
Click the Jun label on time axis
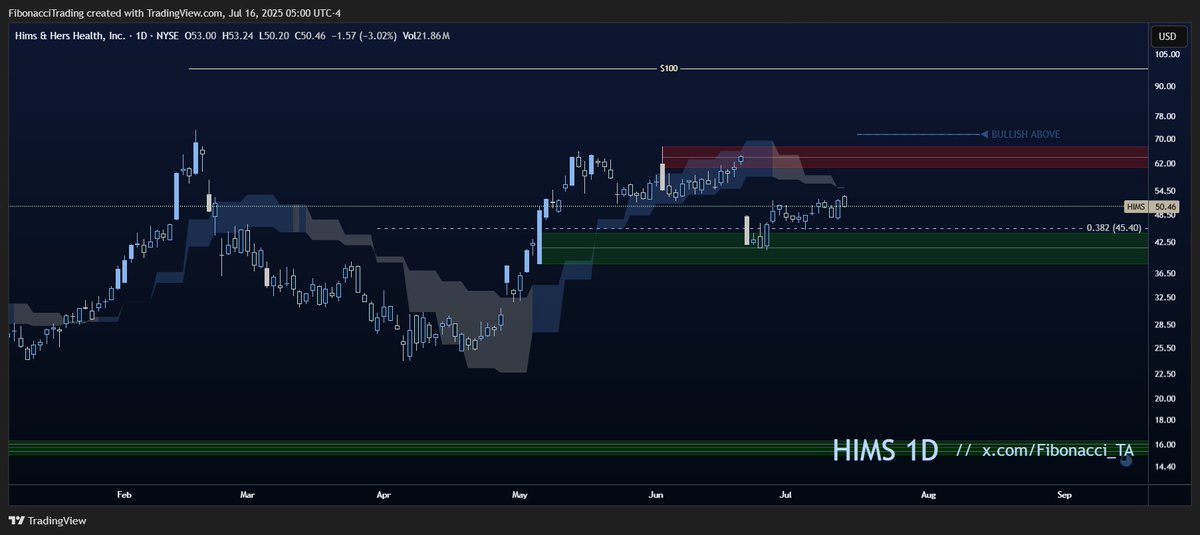[656, 495]
